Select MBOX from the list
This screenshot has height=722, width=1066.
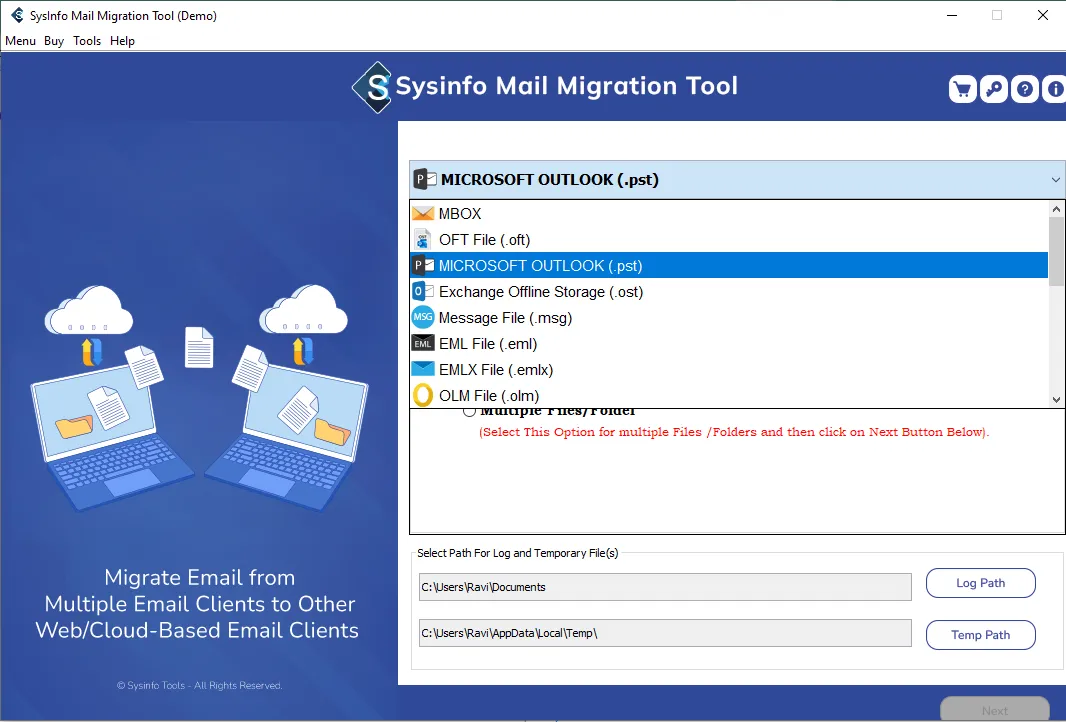pyautogui.click(x=729, y=213)
